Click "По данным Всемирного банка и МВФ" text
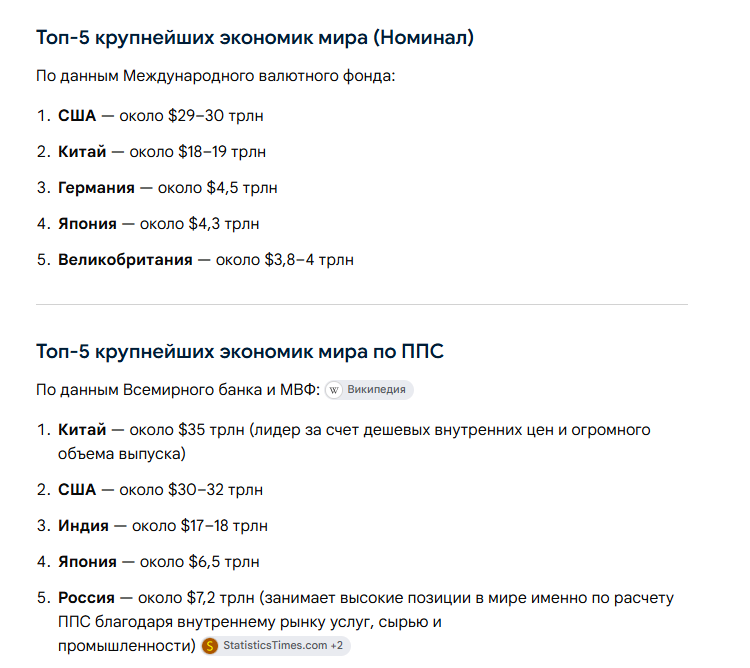Image resolution: width=750 pixels, height=668 pixels. click(x=178, y=390)
